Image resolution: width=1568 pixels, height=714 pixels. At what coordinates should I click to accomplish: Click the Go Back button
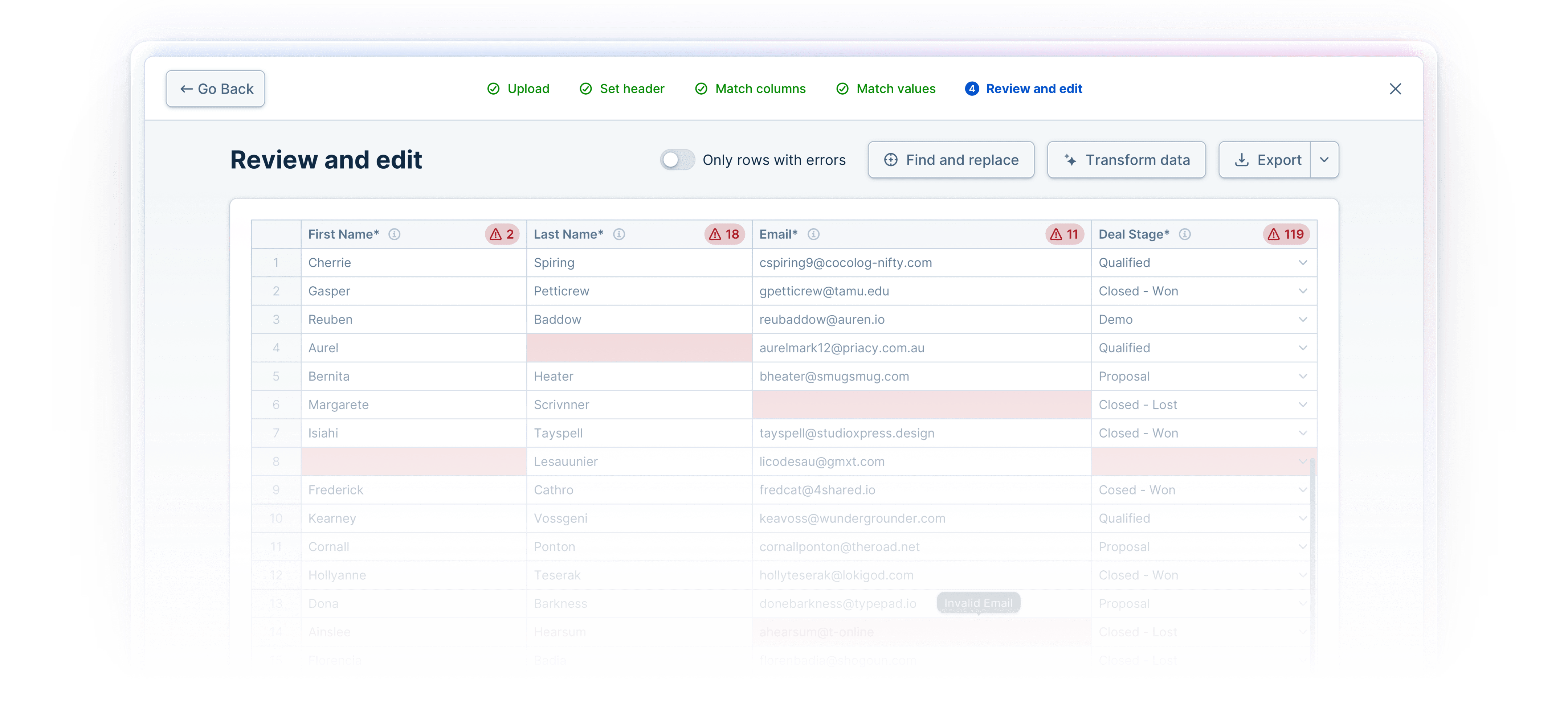[215, 88]
